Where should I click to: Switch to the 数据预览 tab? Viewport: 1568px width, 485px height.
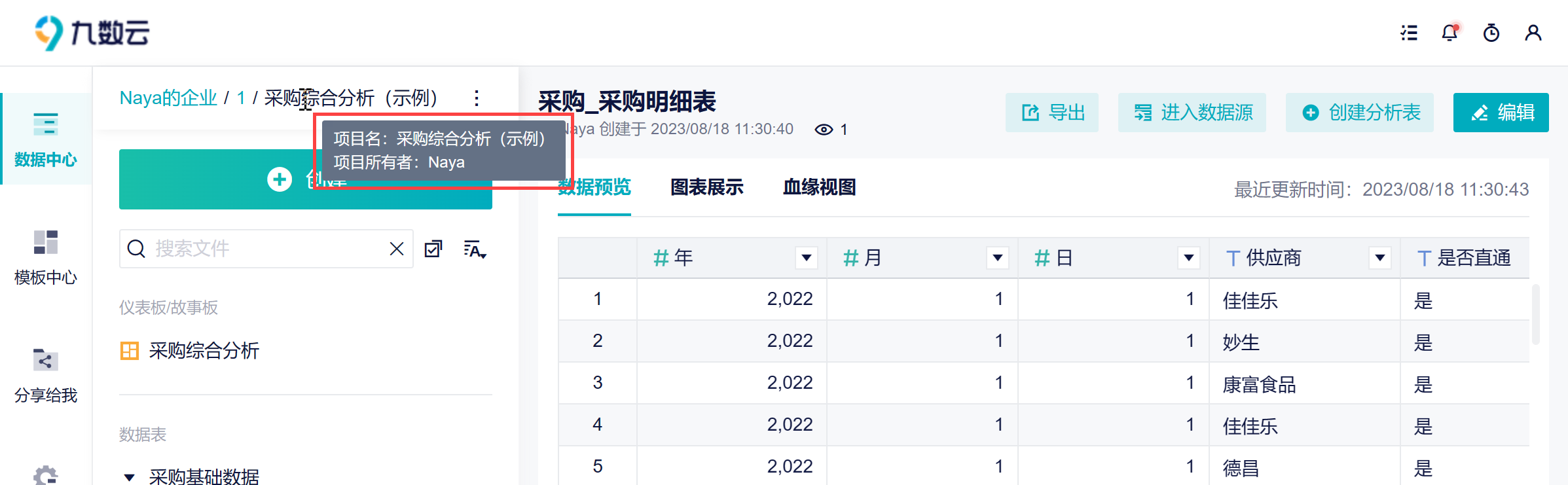click(x=594, y=187)
